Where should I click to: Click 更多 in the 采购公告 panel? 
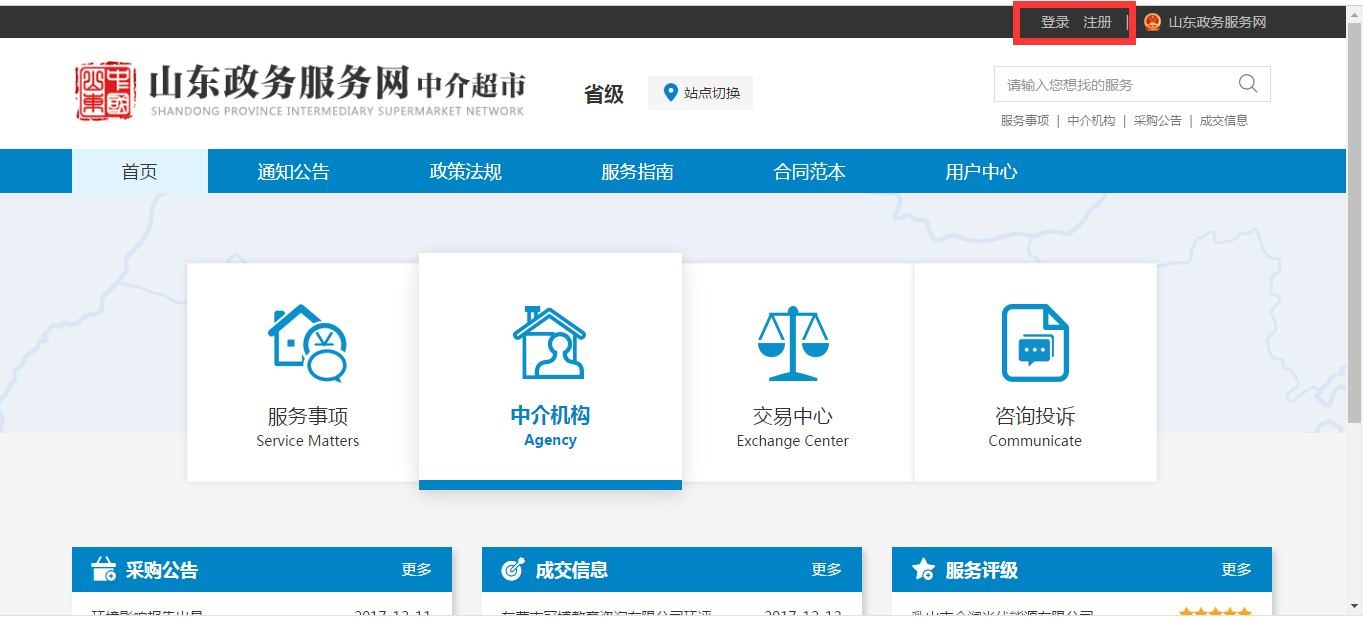(x=417, y=570)
